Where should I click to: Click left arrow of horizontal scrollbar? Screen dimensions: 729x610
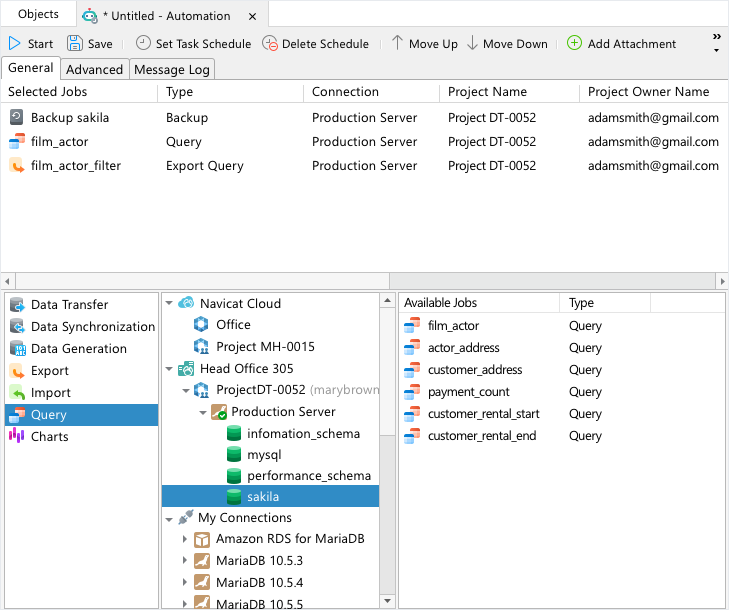click(x=7, y=281)
